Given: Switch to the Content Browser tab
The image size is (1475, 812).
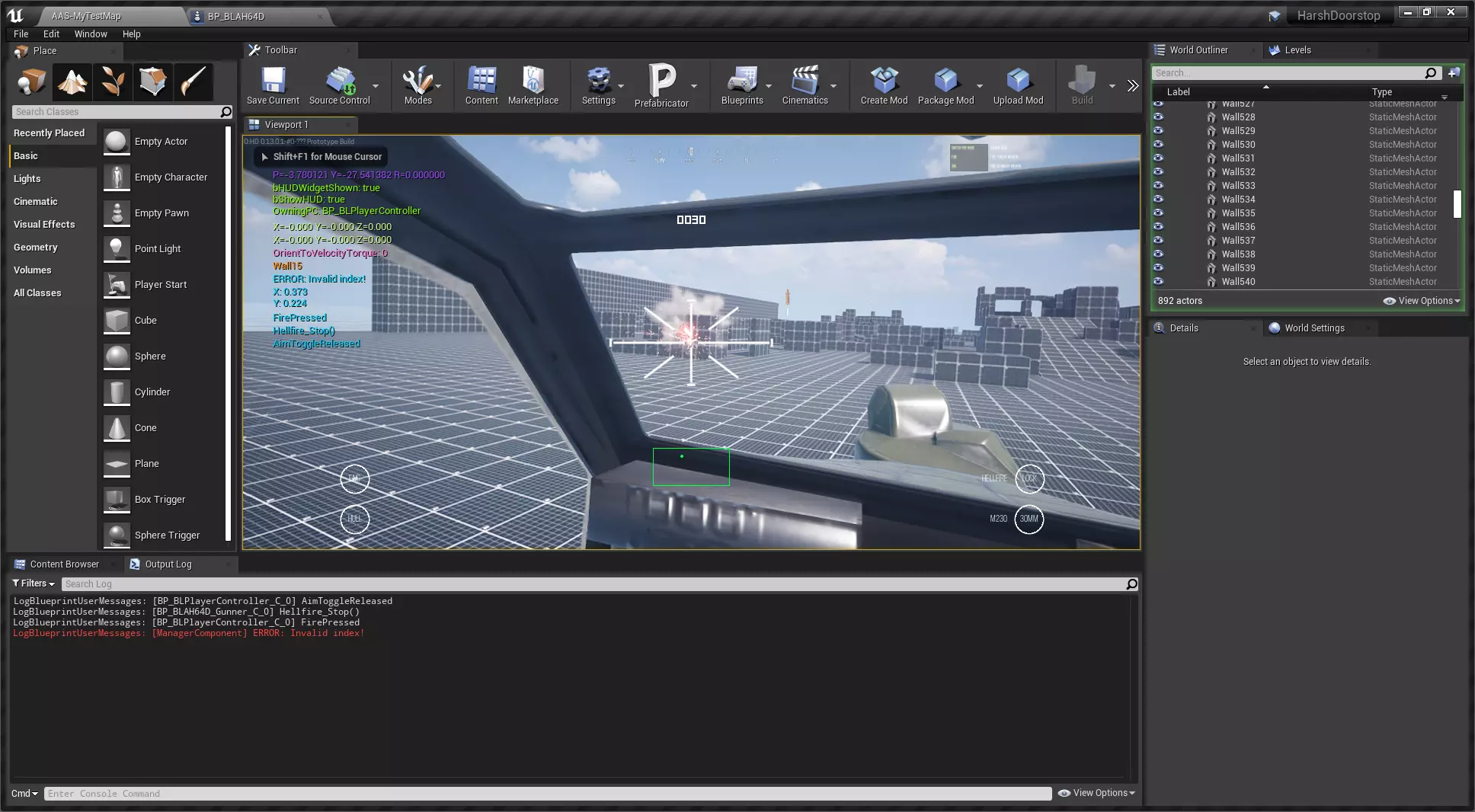Looking at the screenshot, I should pyautogui.click(x=64, y=564).
